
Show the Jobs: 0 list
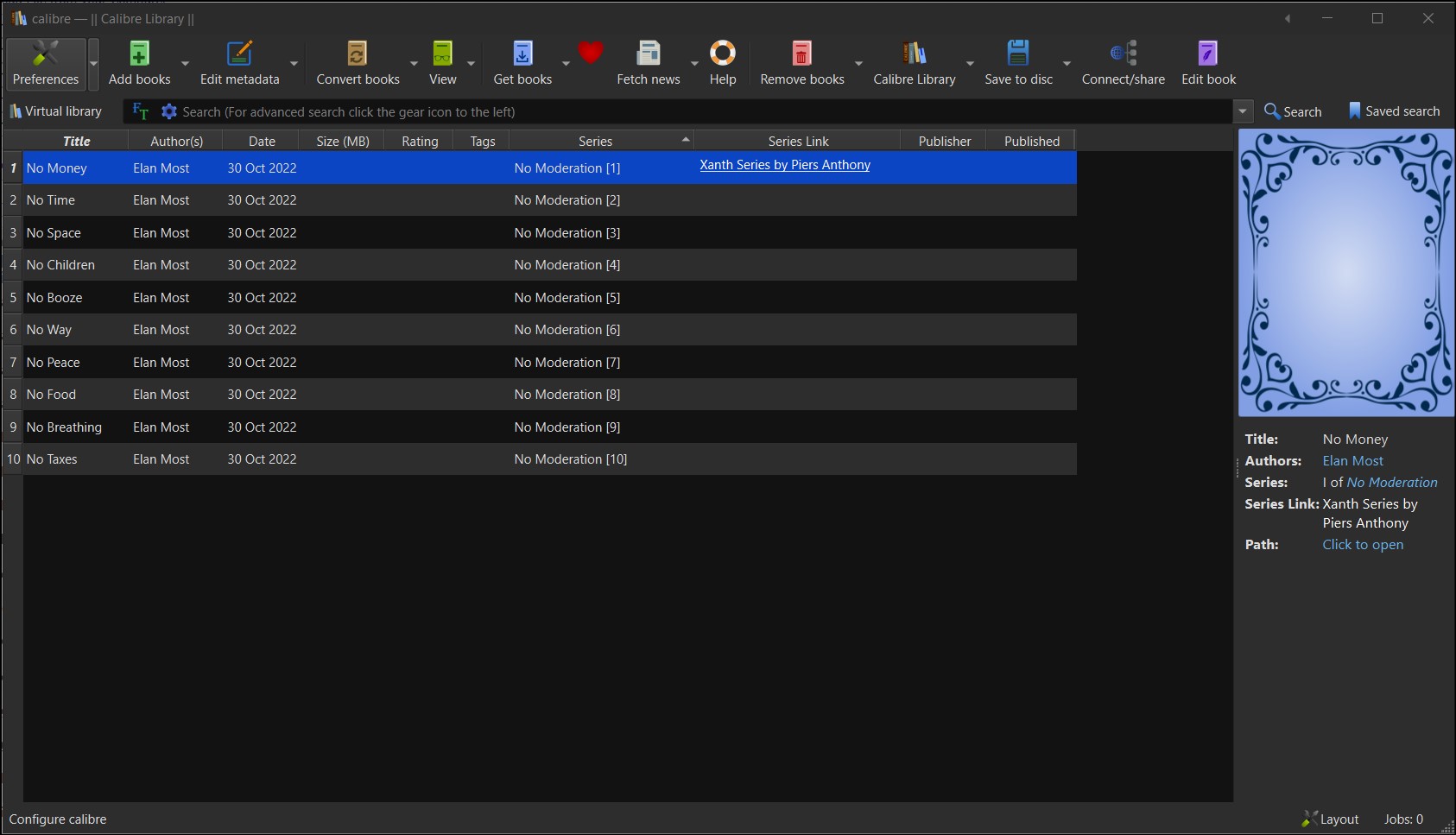[x=1403, y=819]
